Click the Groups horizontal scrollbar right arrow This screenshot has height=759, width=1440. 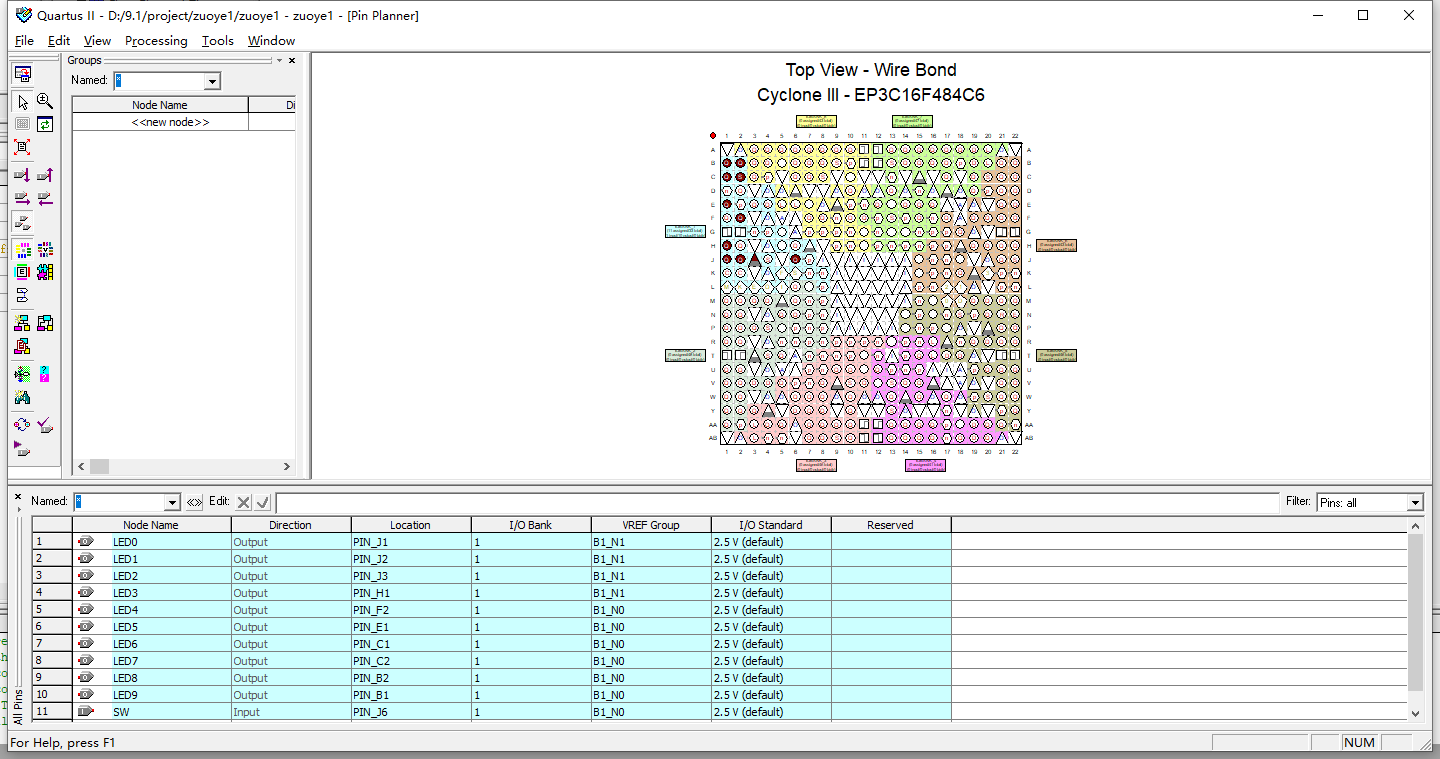point(286,466)
